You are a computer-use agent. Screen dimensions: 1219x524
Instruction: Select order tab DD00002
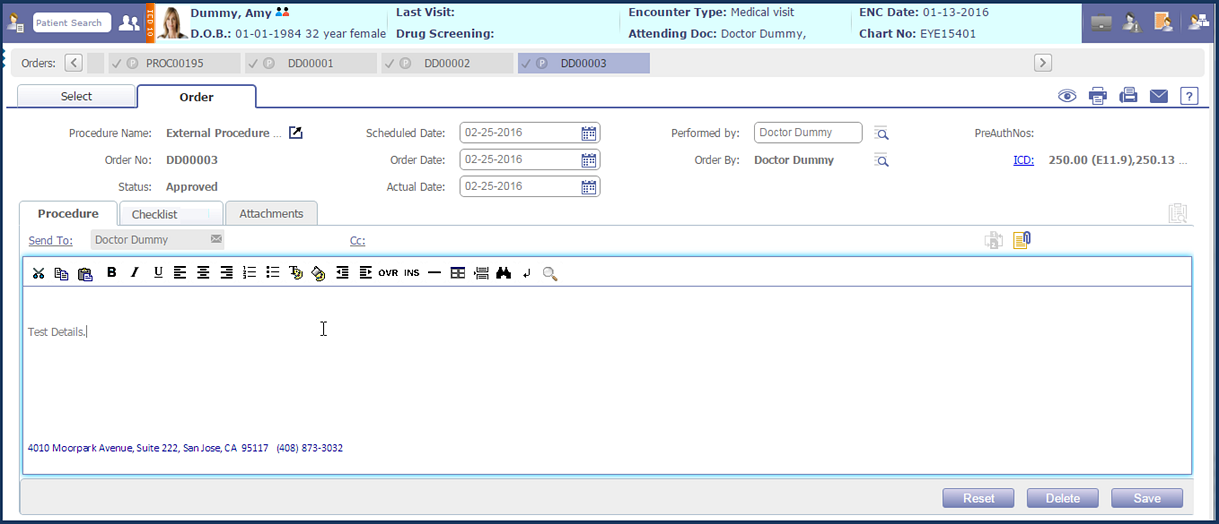tap(447, 63)
